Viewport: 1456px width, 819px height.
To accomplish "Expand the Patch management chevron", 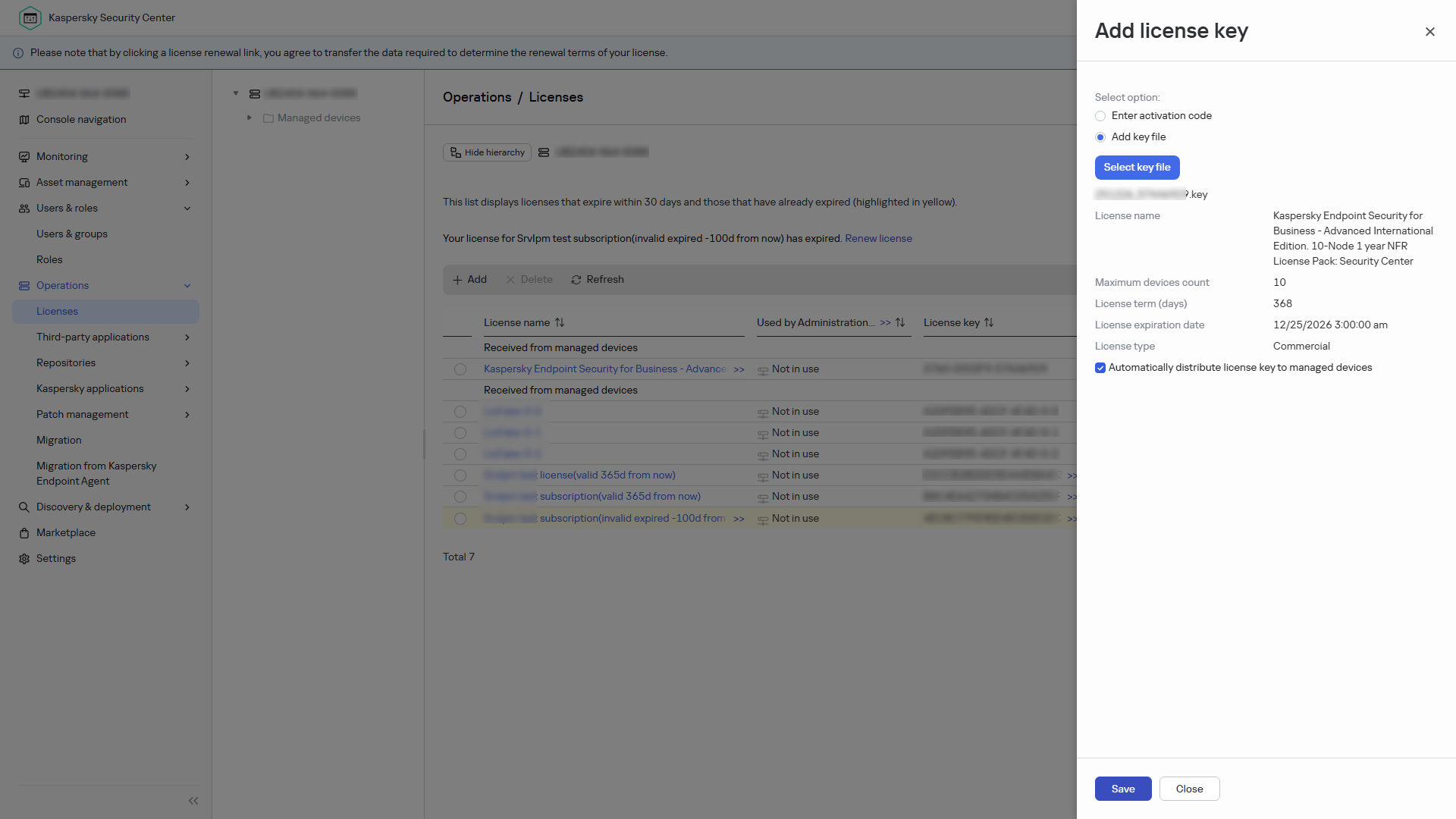I will pos(187,415).
